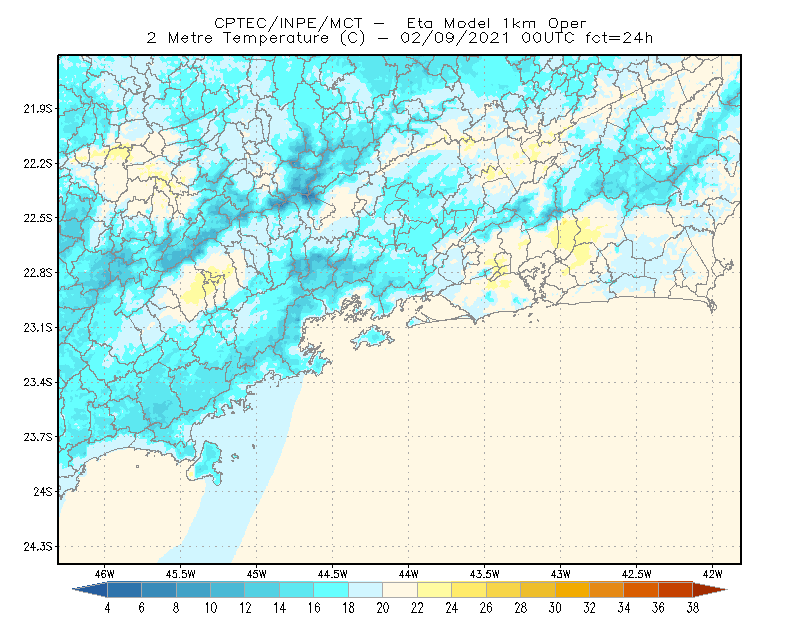Screen dimensions: 800x618
Task: Select the 21.9S latitude axis label
Action: [38, 109]
